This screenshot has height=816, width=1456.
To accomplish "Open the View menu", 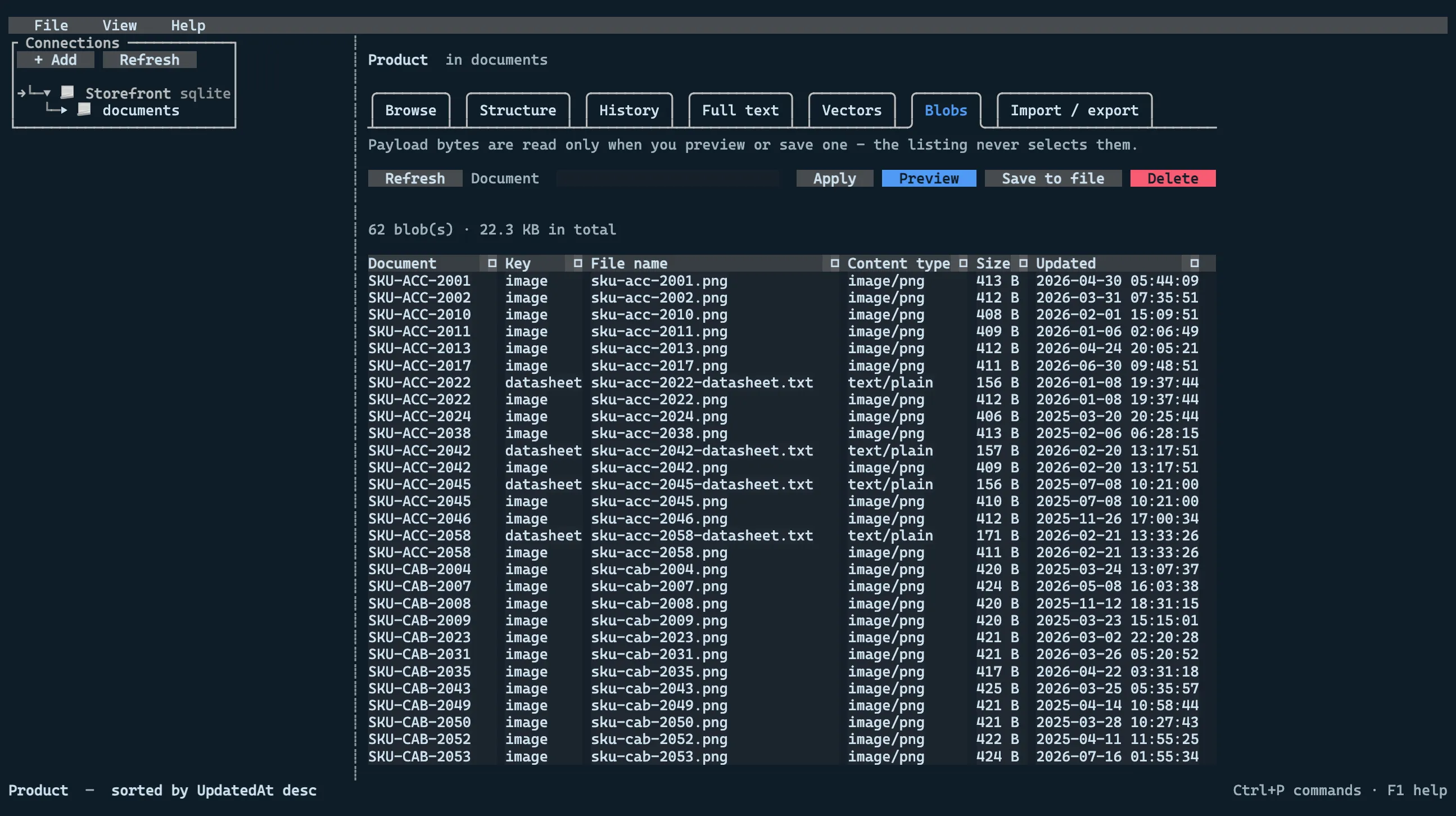I will (x=119, y=25).
